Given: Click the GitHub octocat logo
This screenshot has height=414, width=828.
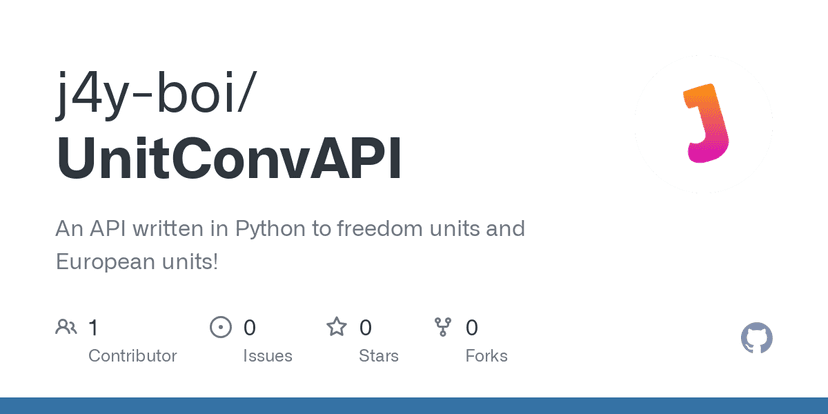Looking at the screenshot, I should click(x=757, y=338).
